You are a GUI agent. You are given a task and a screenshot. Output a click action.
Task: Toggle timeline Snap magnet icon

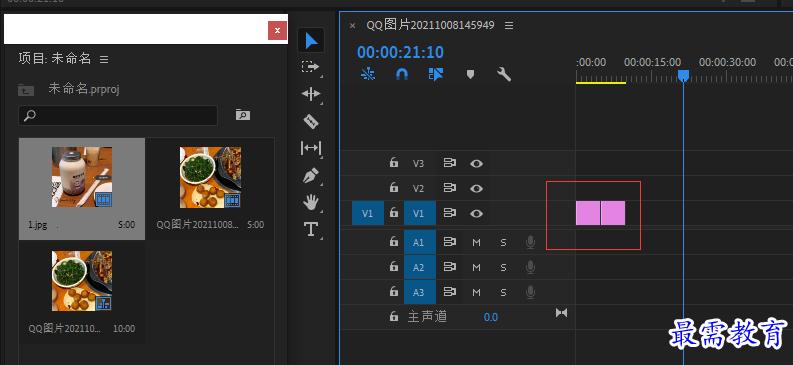[x=402, y=74]
